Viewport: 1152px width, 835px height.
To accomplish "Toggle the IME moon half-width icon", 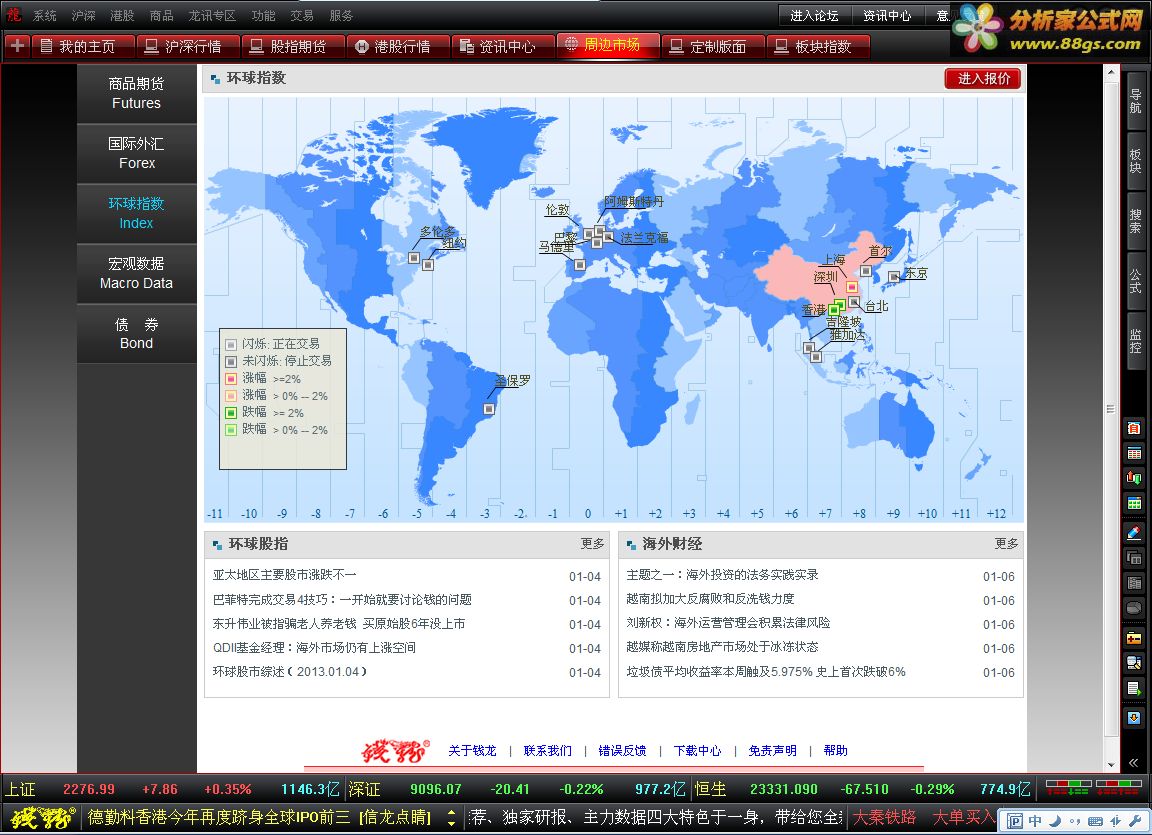I will (1056, 820).
